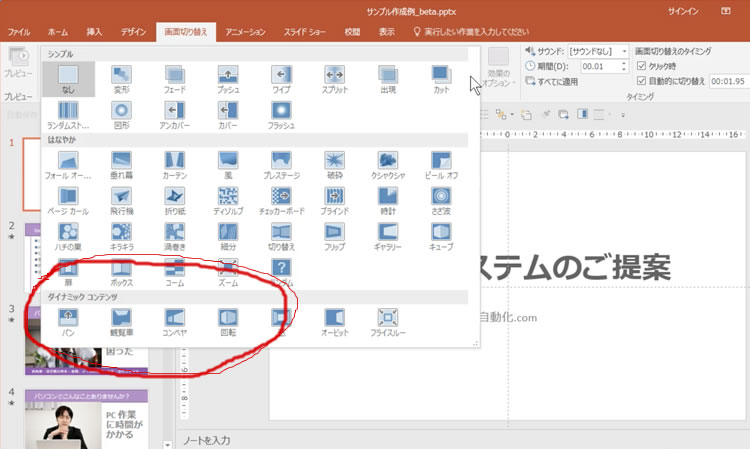Apply the ディゾルブ transition

[x=228, y=201]
